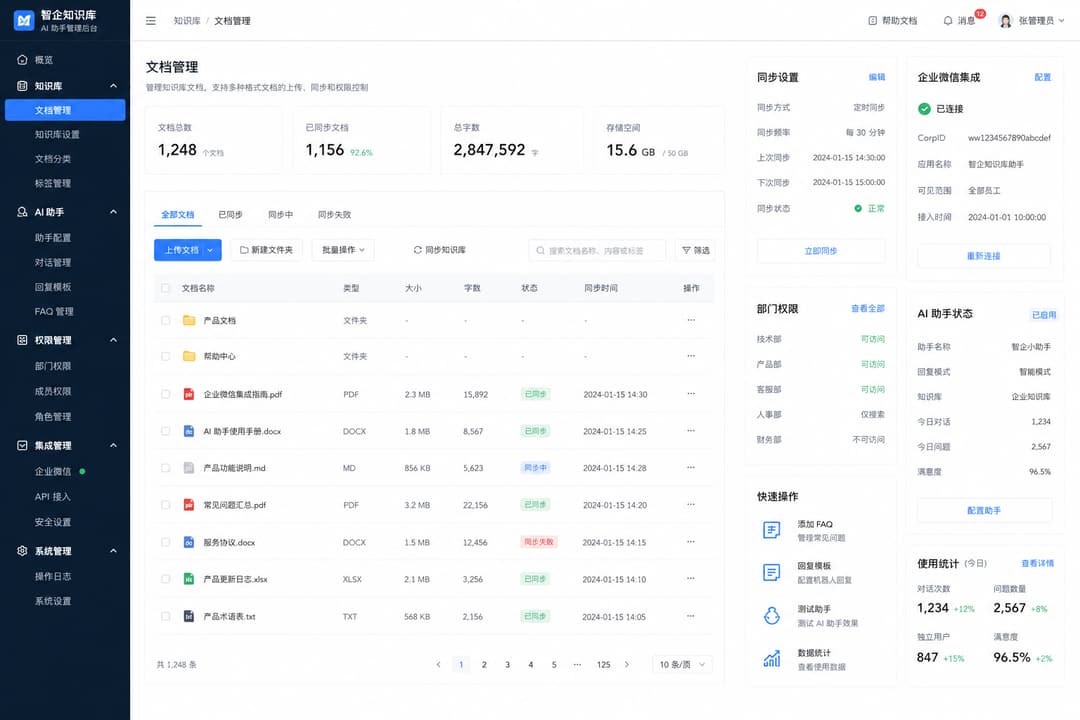Click 查看全部 link in 部门权限

(868, 309)
